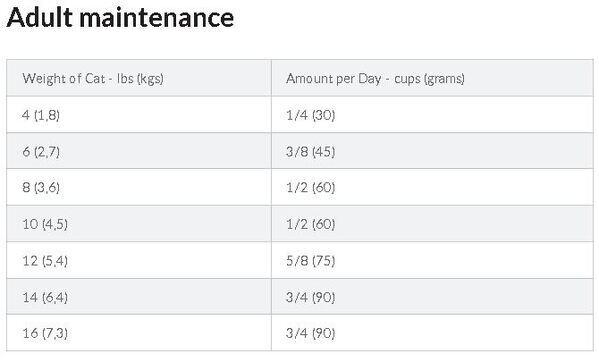Click the 3/4 (90) cell in the 14 lbs row
This screenshot has height=362, width=599.
click(432, 297)
